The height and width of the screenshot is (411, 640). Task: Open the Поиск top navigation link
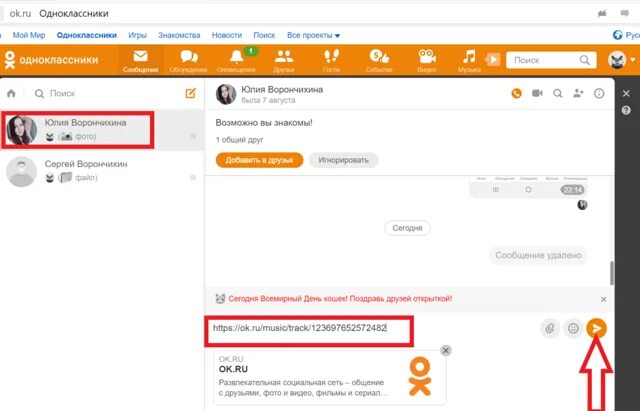point(264,35)
